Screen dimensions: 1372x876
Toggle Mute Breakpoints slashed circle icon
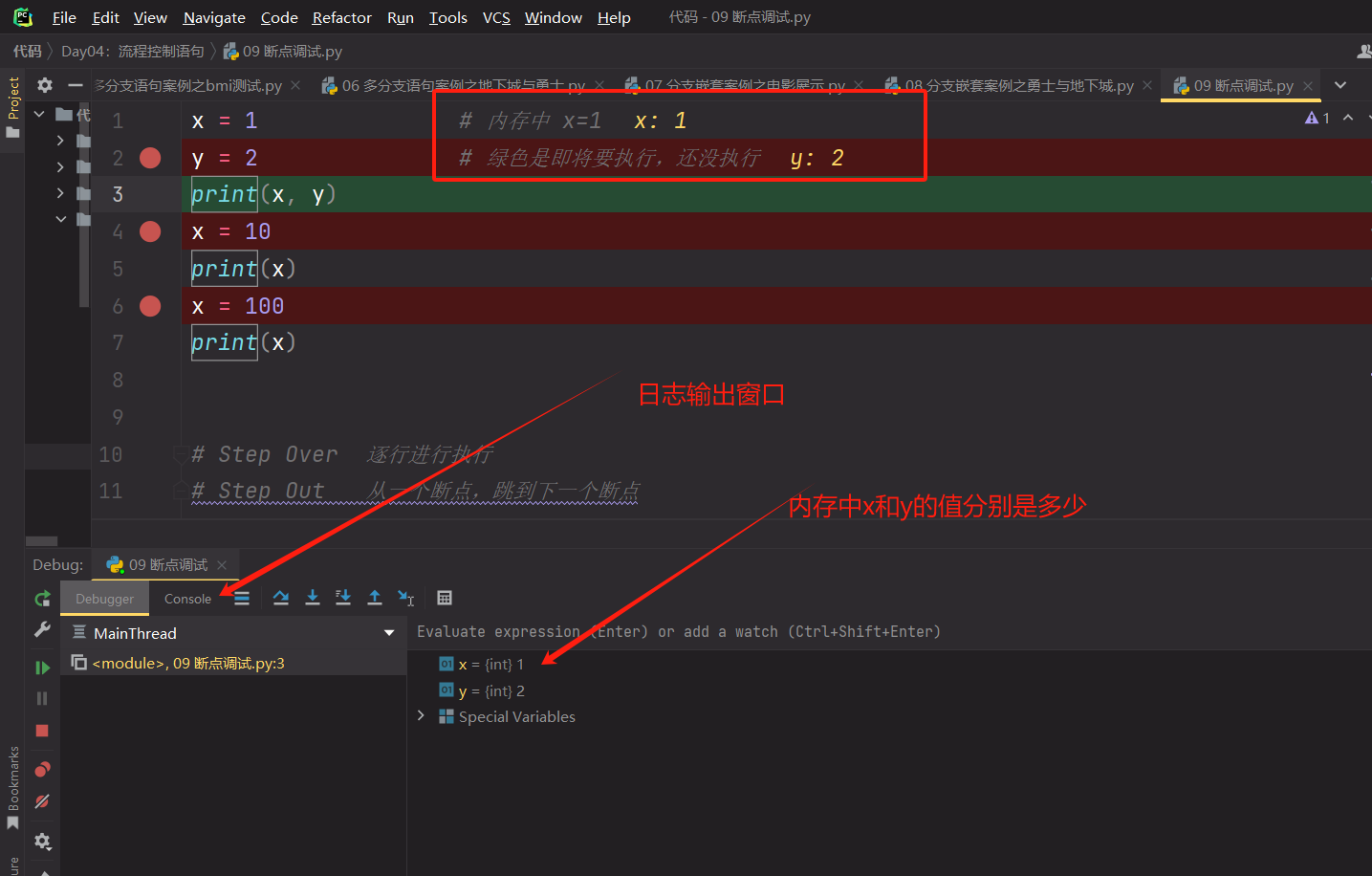pyautogui.click(x=42, y=801)
